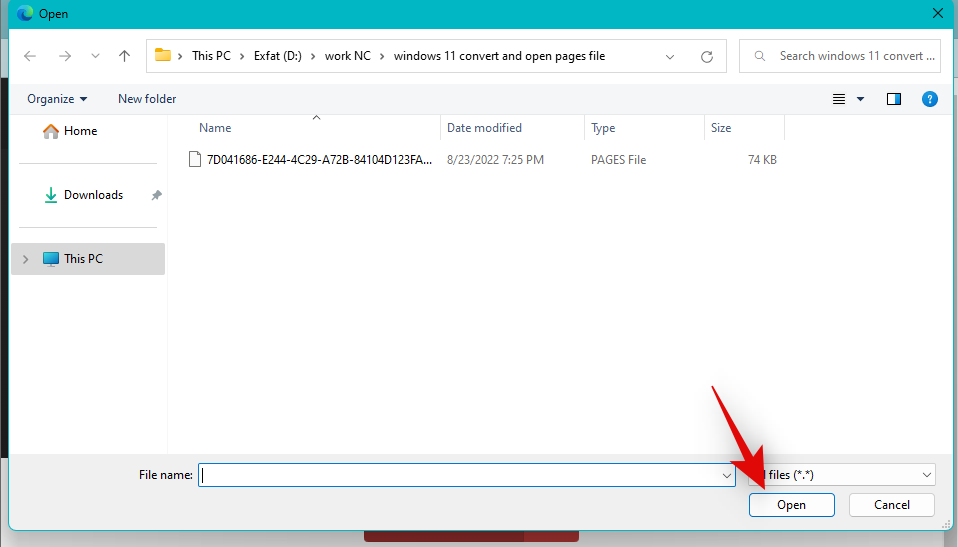958x547 pixels.
Task: Click into the File name field
Action: pyautogui.click(x=460, y=476)
